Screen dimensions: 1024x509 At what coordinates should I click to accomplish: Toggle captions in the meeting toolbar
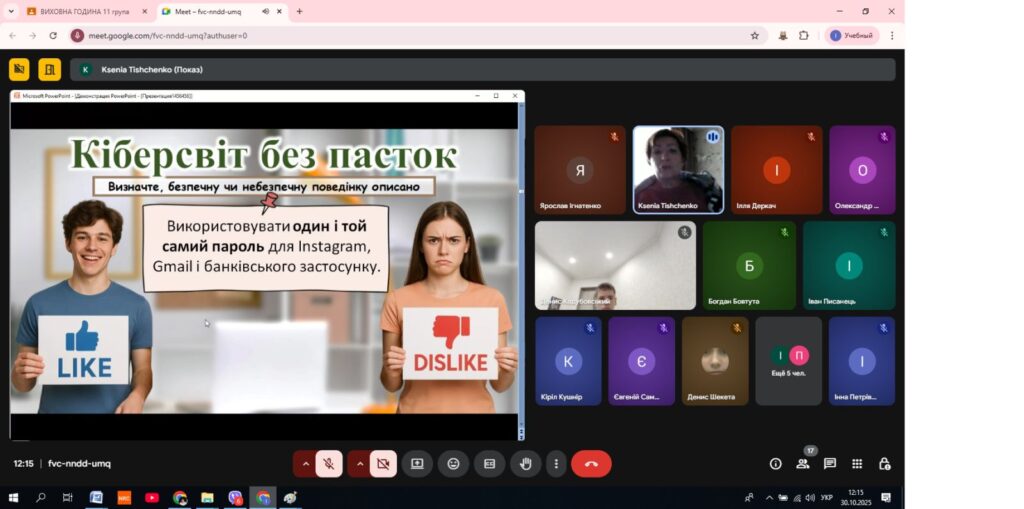[489, 464]
